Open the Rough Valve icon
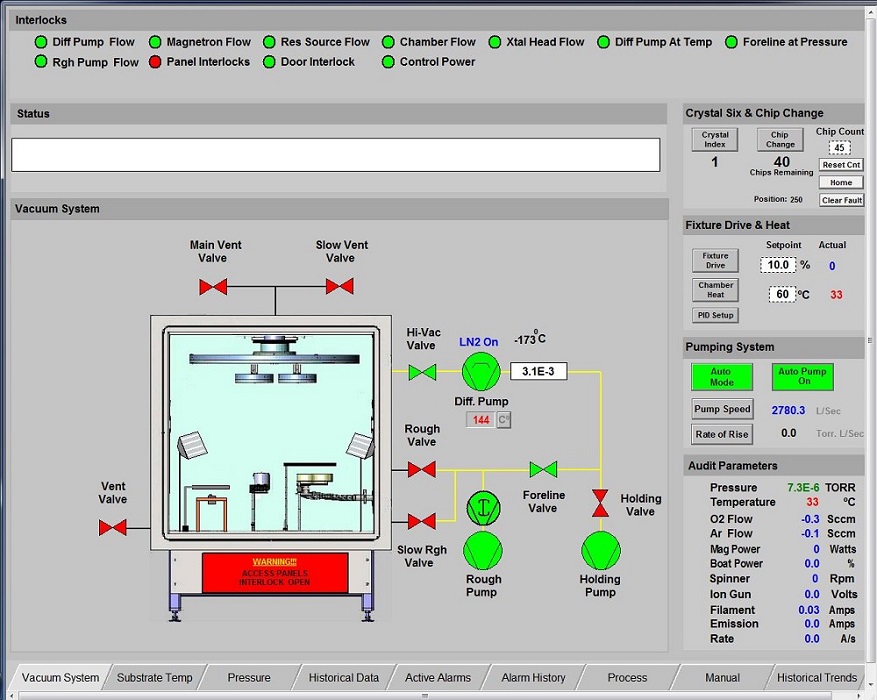This screenshot has height=700, width=877. tap(421, 468)
